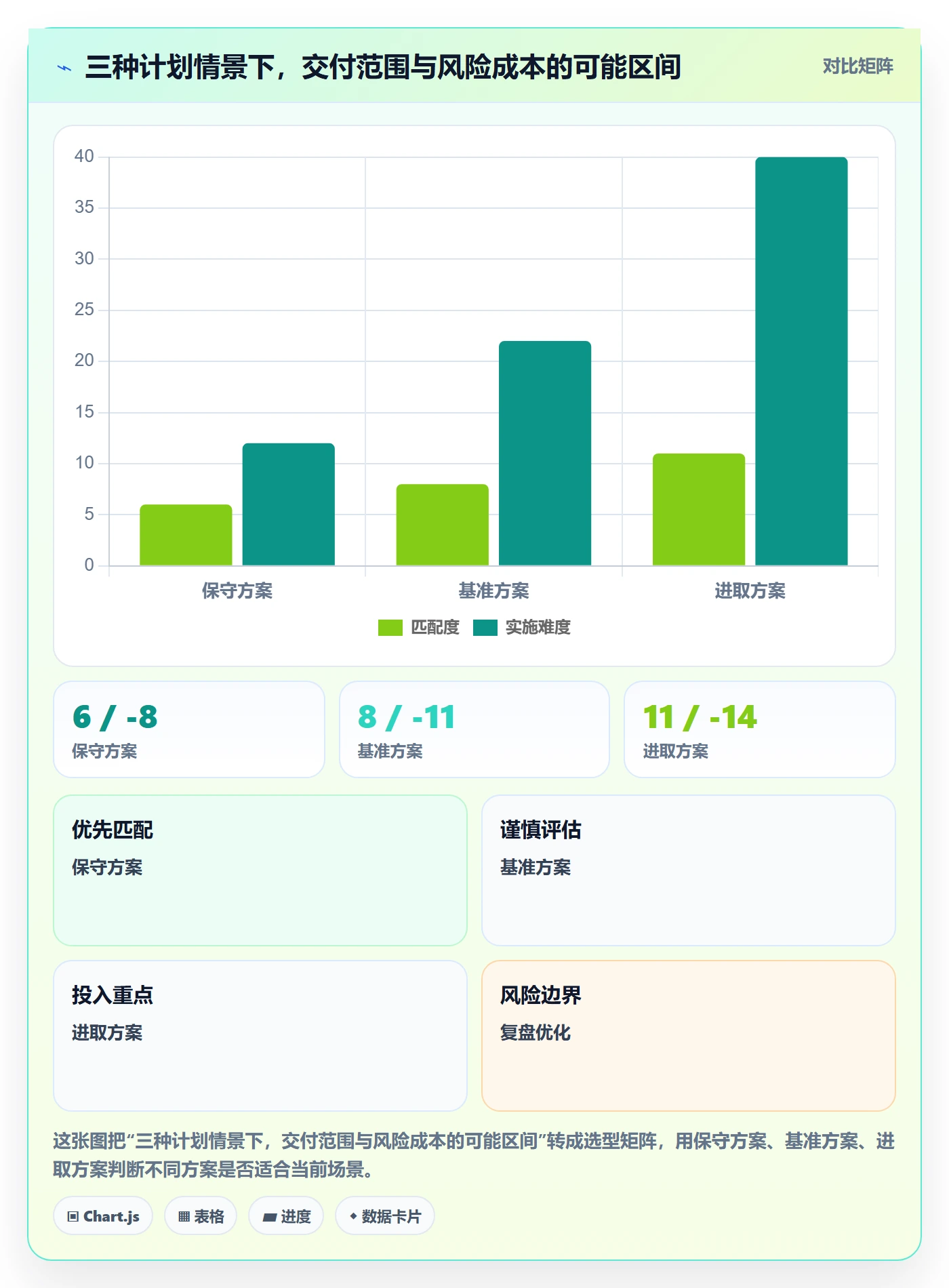Click the bar icon in 进度 chip

[270, 1217]
